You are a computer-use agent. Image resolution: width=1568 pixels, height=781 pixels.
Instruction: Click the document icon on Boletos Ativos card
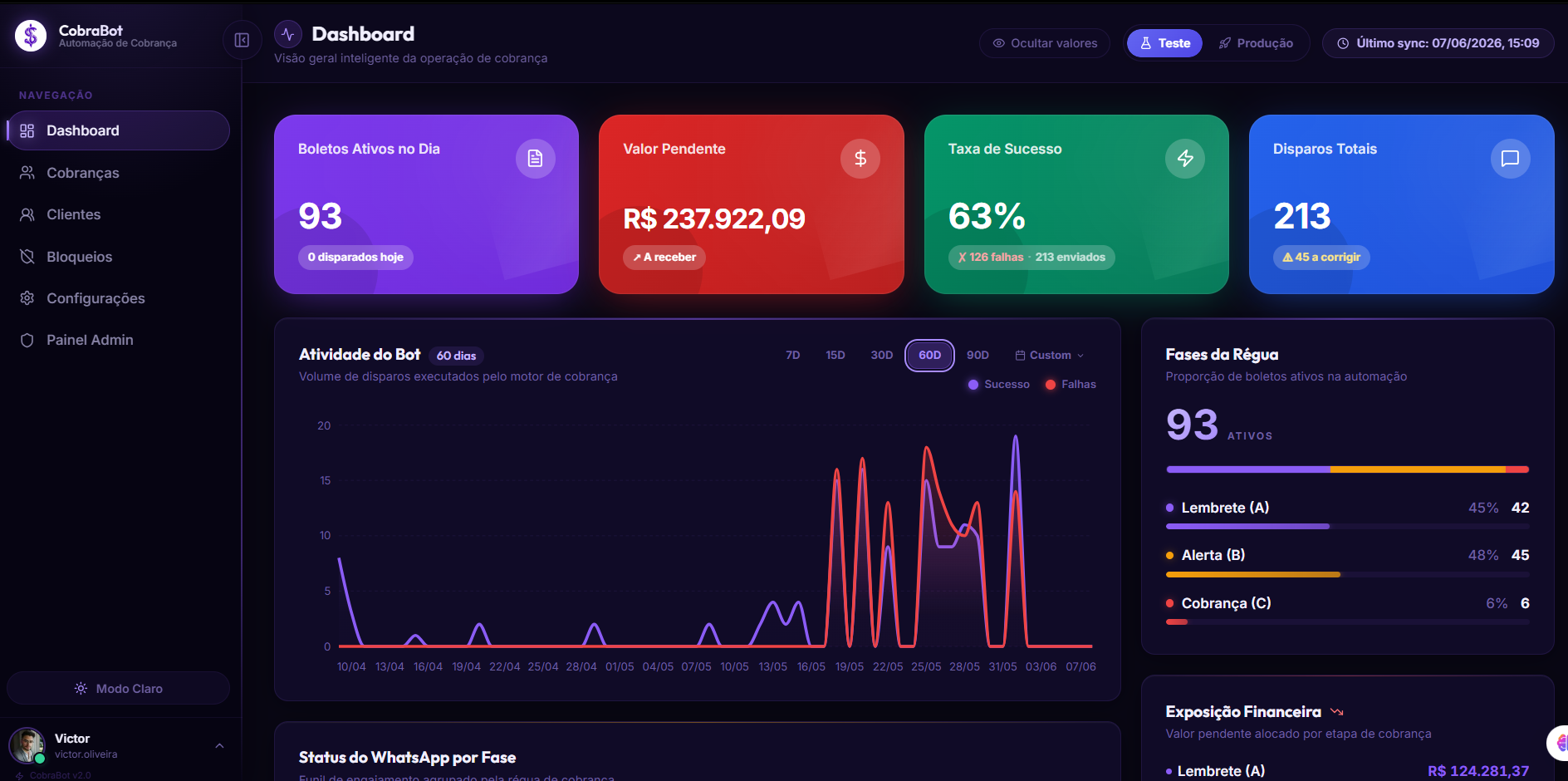click(536, 158)
